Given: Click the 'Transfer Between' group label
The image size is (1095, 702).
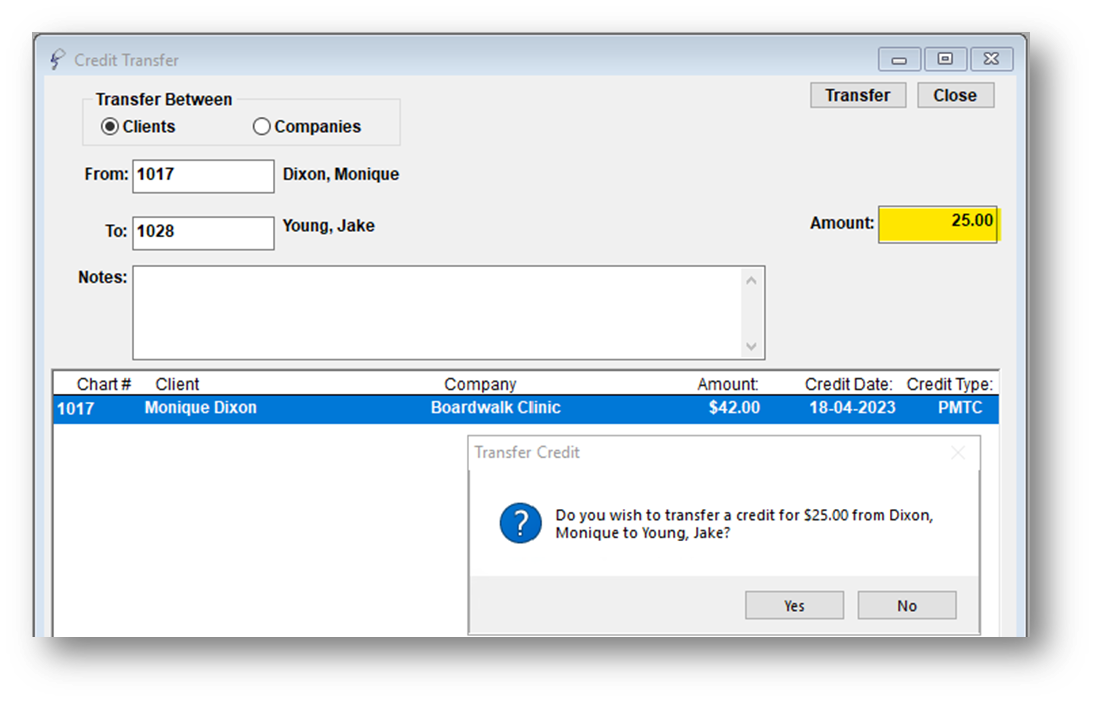Looking at the screenshot, I should point(163,99).
